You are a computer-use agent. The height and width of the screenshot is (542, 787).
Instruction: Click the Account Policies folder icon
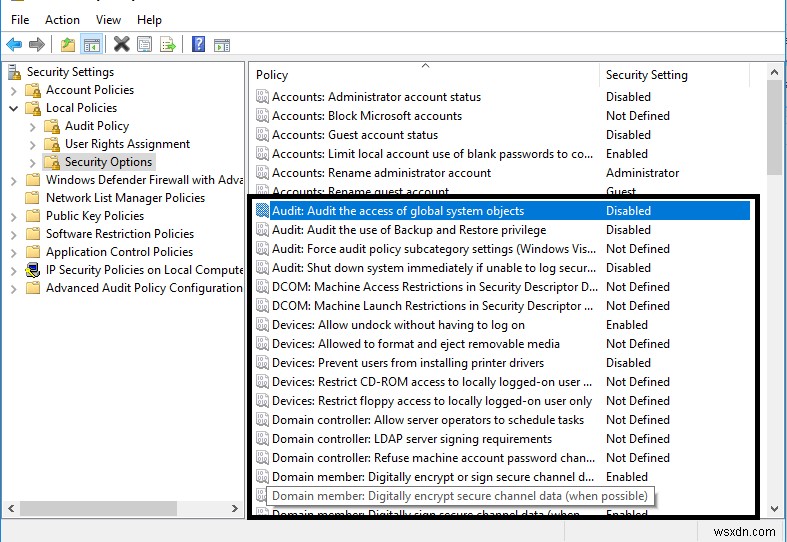click(33, 90)
